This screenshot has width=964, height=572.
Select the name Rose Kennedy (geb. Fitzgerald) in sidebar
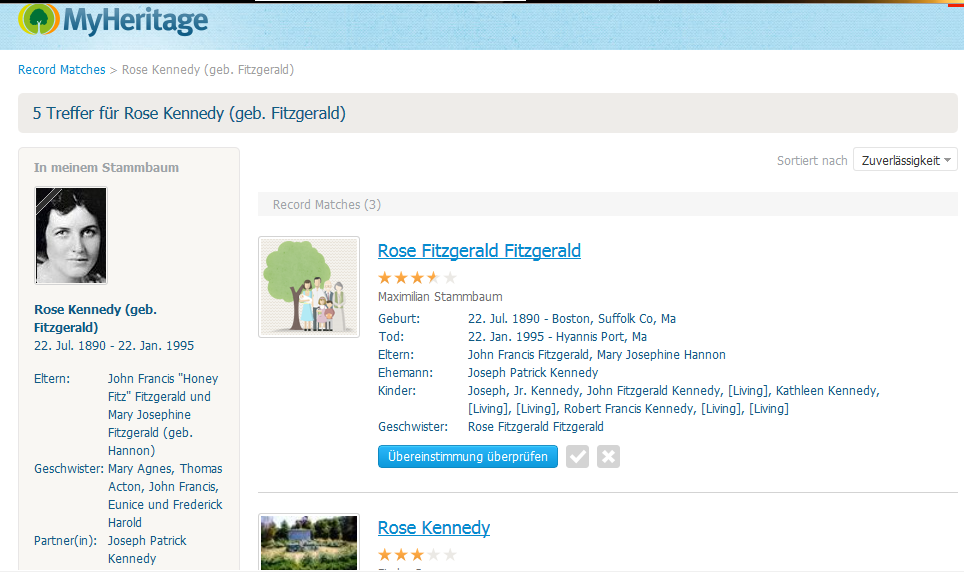(95, 318)
